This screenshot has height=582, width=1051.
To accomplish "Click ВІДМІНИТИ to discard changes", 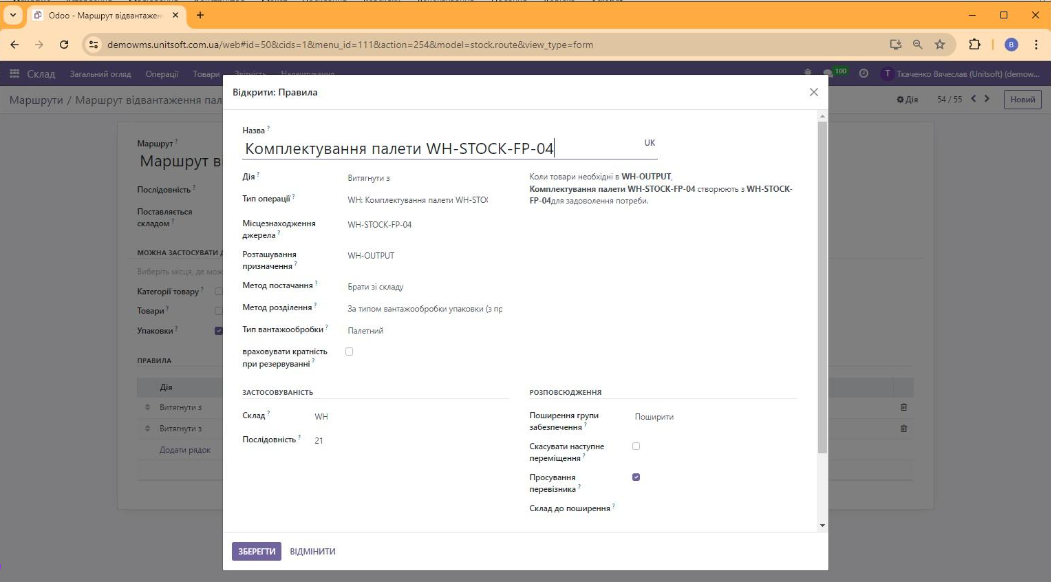I will [312, 551].
